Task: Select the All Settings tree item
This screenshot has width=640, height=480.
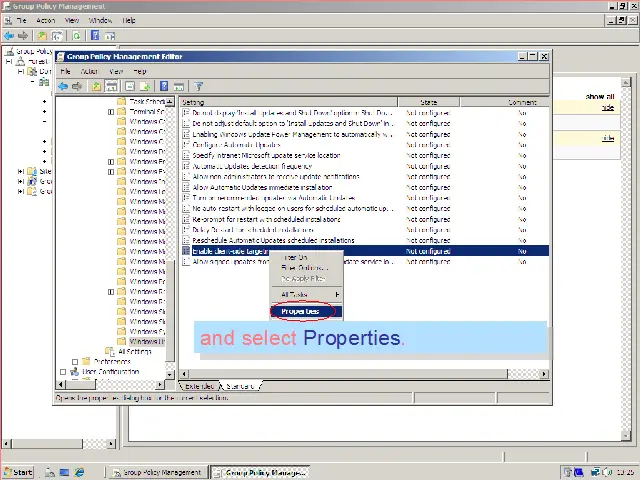Action: [x=135, y=351]
